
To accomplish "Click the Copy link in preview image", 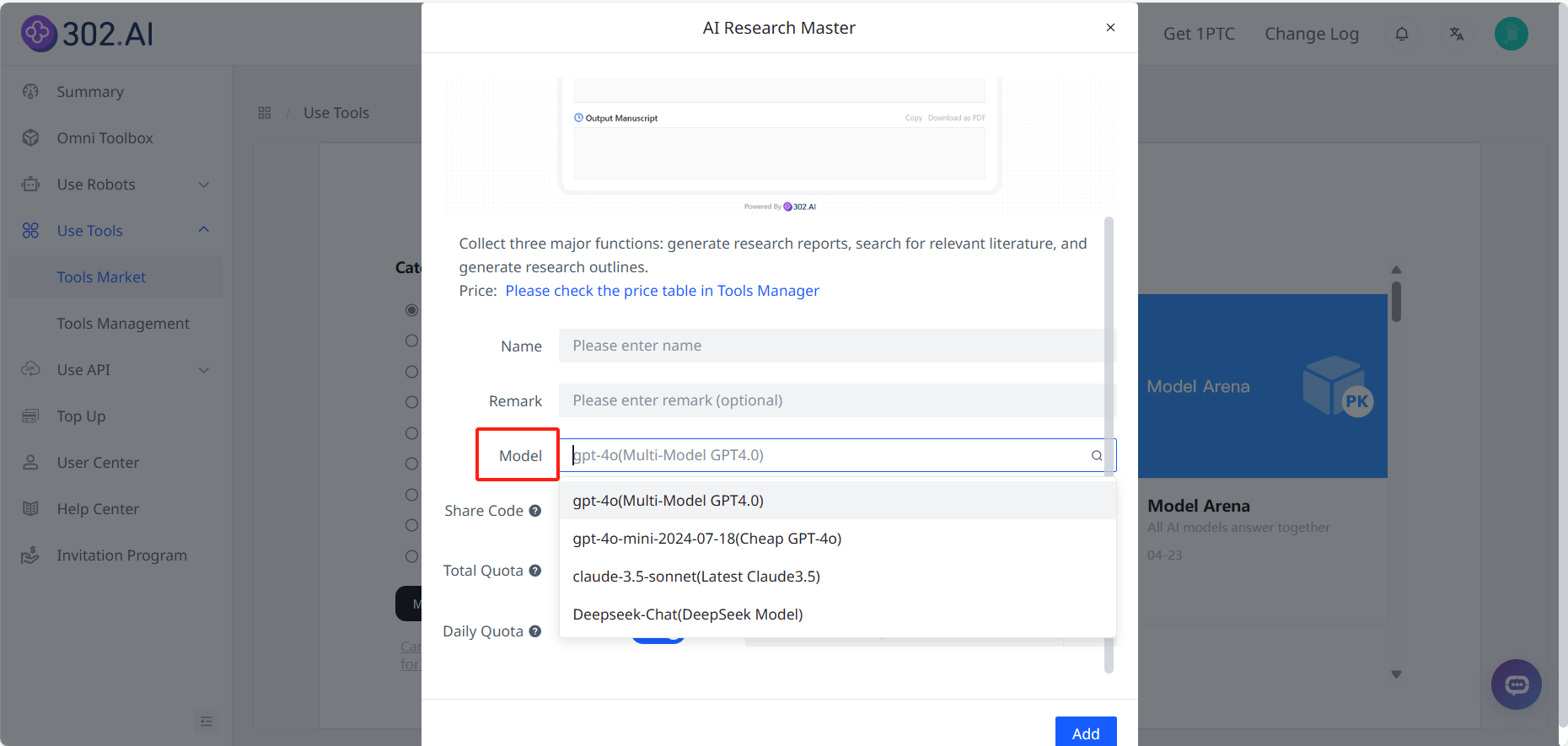I will click(x=913, y=118).
